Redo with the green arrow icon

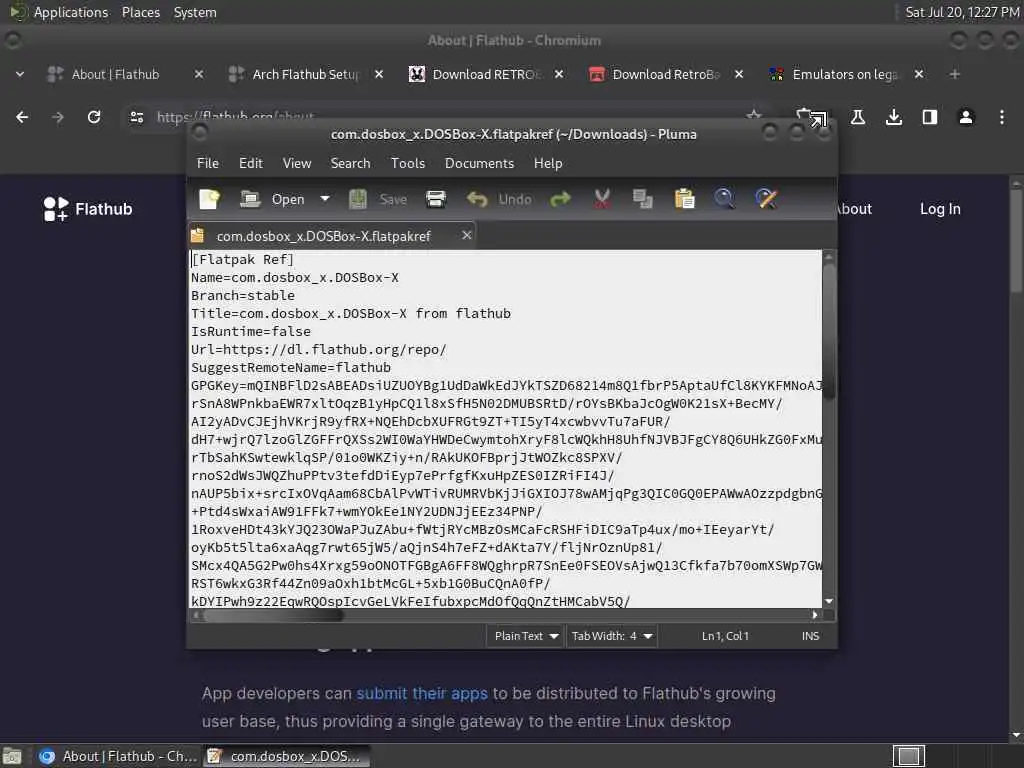[560, 199]
